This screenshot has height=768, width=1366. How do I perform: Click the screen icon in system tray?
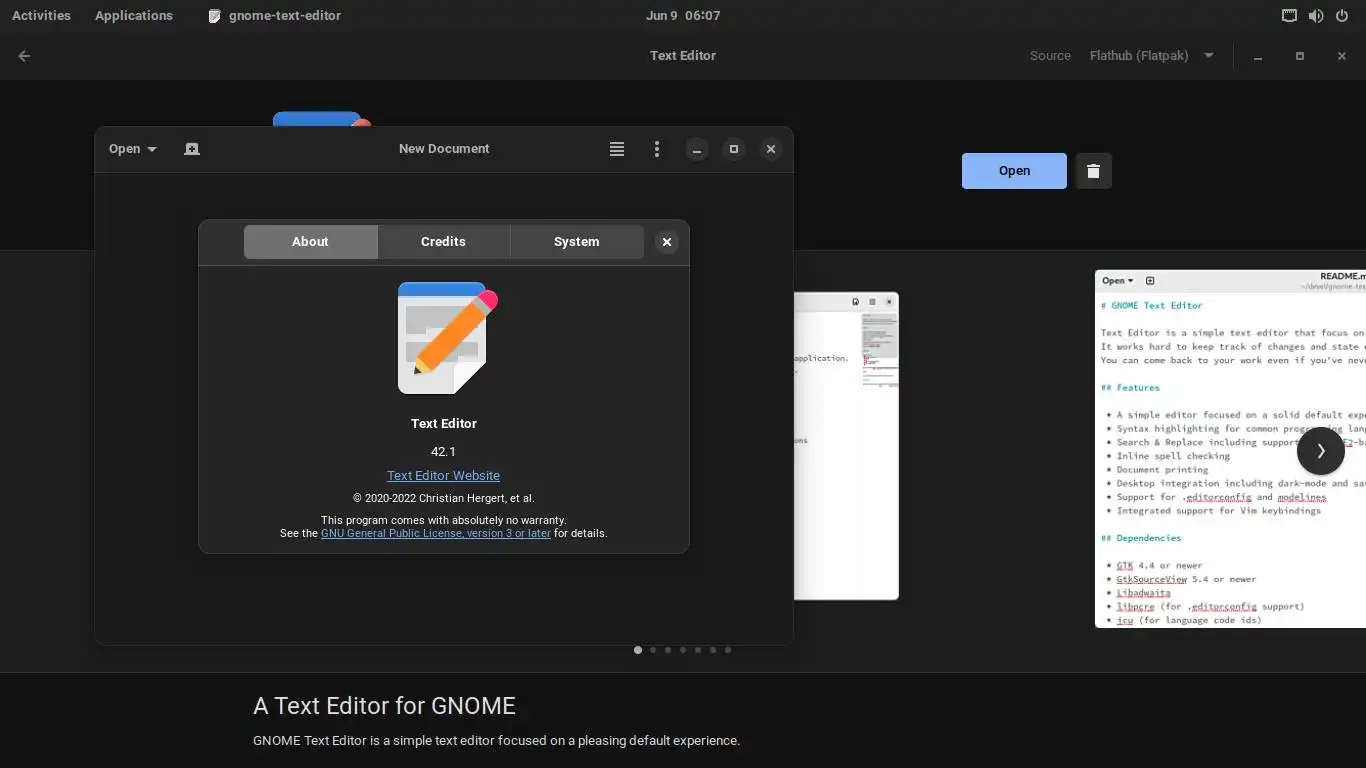point(1290,15)
